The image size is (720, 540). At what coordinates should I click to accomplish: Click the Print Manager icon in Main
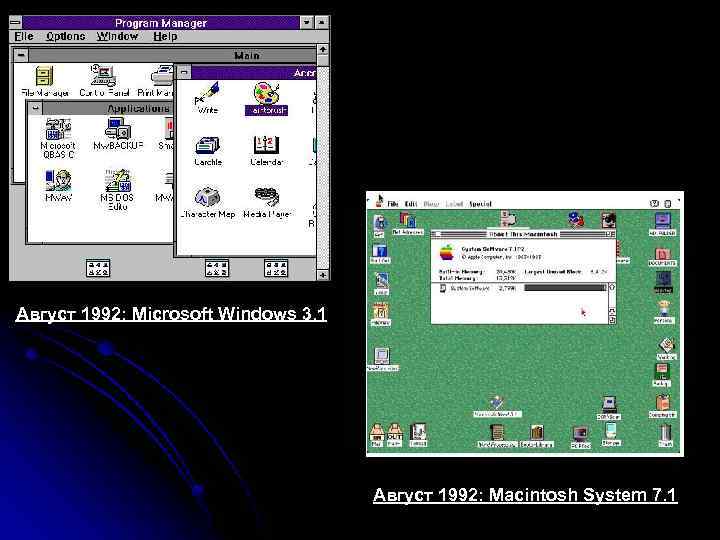point(162,76)
